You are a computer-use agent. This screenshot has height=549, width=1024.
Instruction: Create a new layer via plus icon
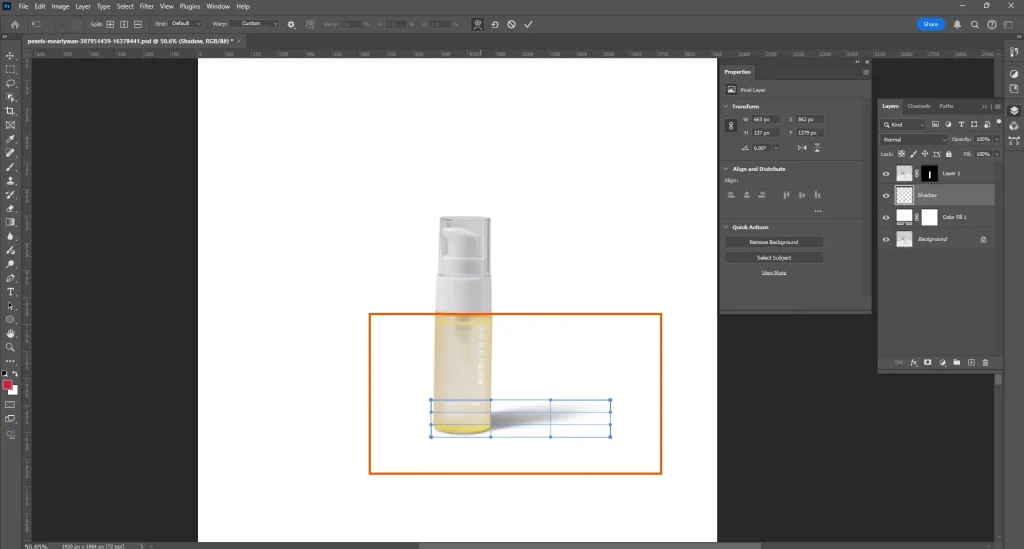(x=971, y=362)
